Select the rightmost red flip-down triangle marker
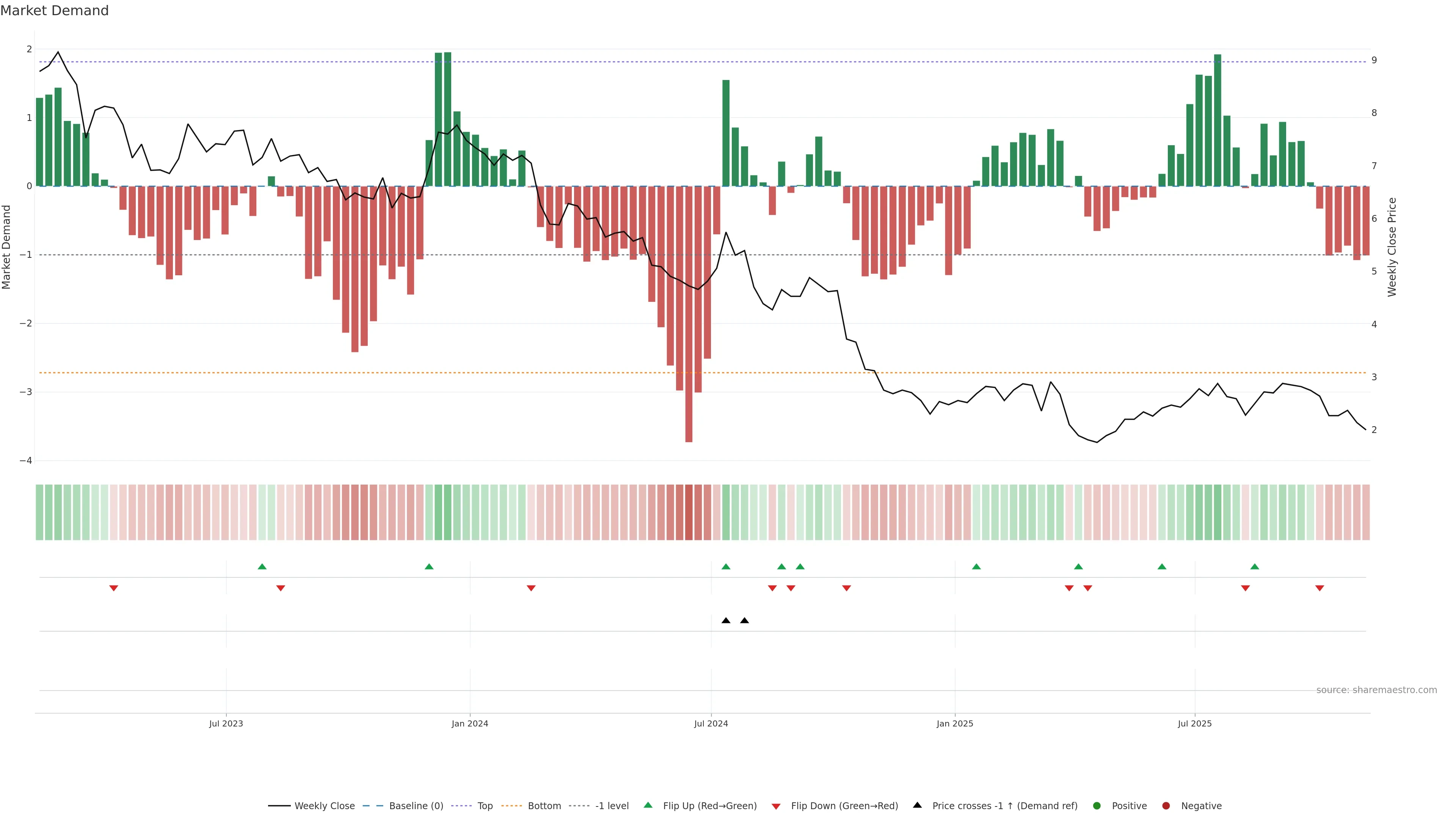Viewport: 1456px width, 819px height. (x=1319, y=588)
